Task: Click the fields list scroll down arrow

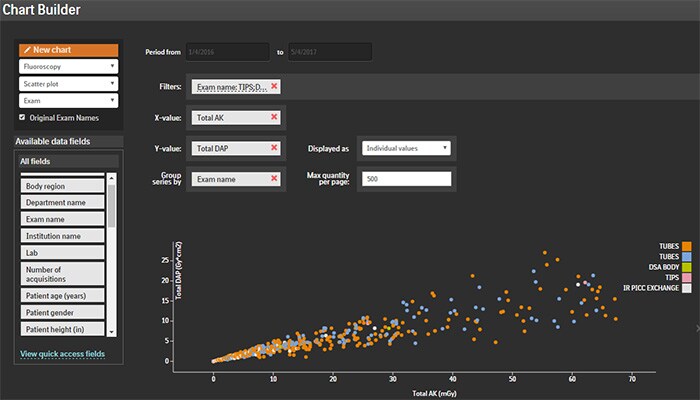Action: 112,332
